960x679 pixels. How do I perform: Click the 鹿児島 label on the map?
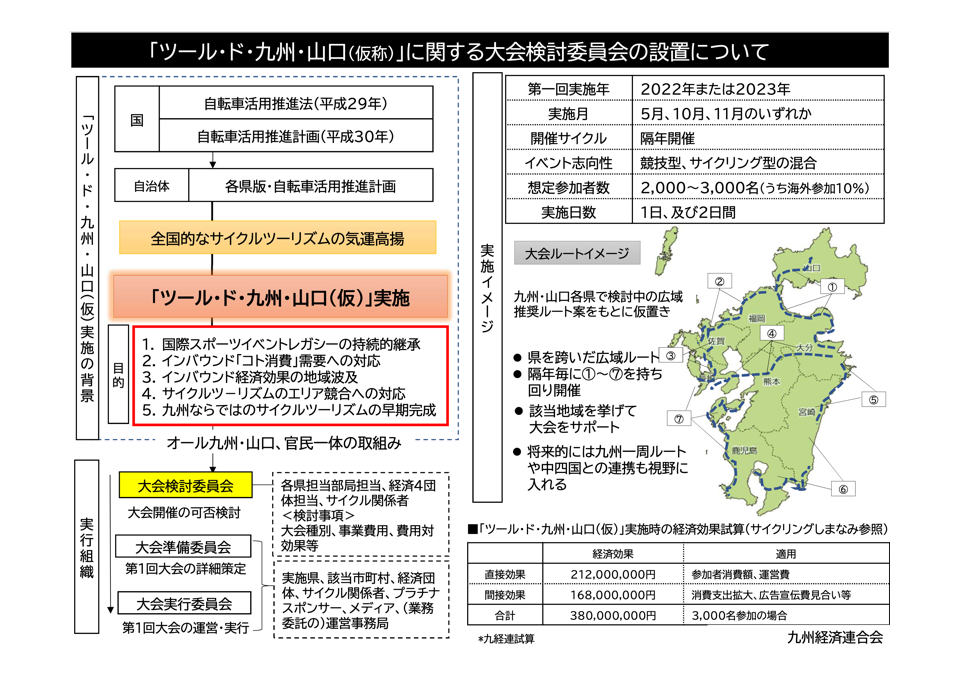click(x=744, y=450)
